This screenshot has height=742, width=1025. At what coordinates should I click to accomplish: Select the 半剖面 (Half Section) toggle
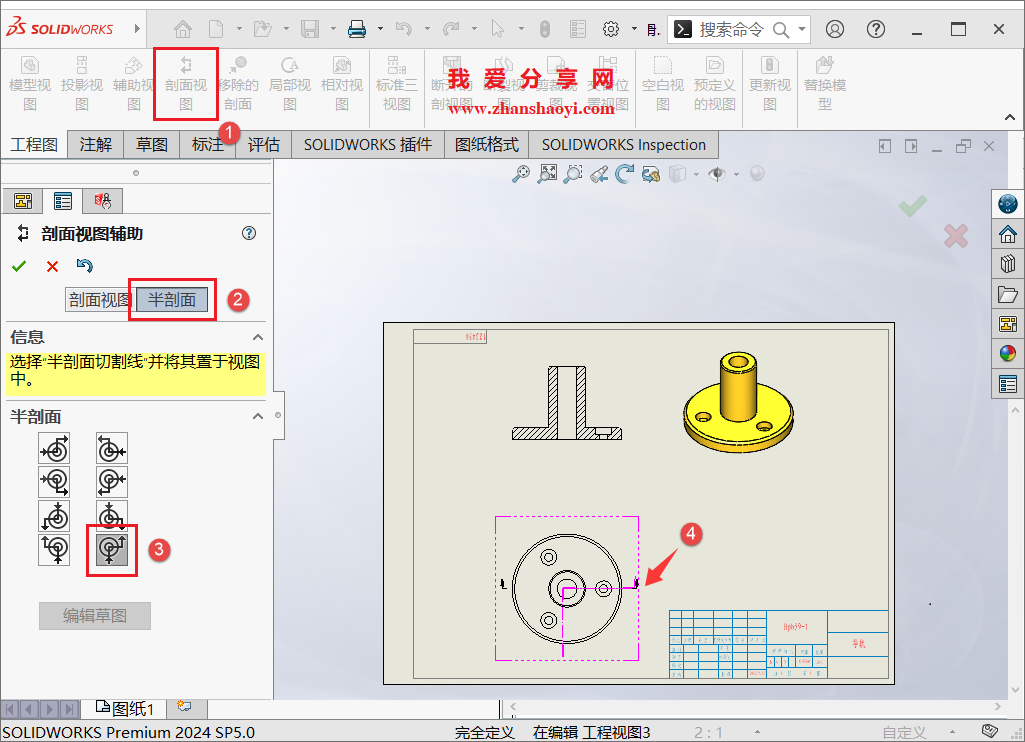tap(171, 299)
